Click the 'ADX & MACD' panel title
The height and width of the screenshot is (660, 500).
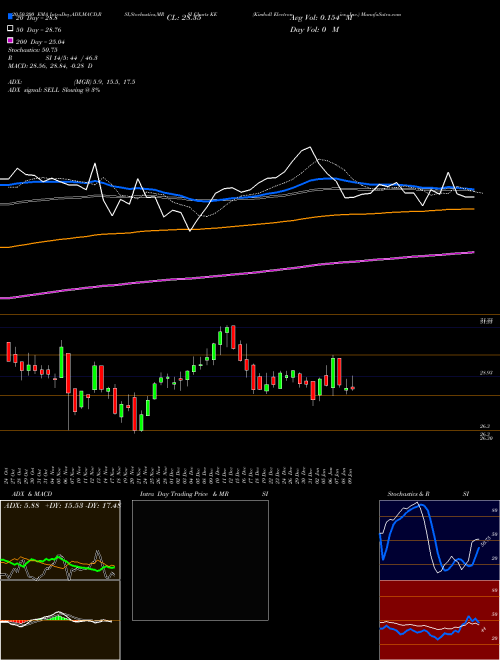coord(32,494)
